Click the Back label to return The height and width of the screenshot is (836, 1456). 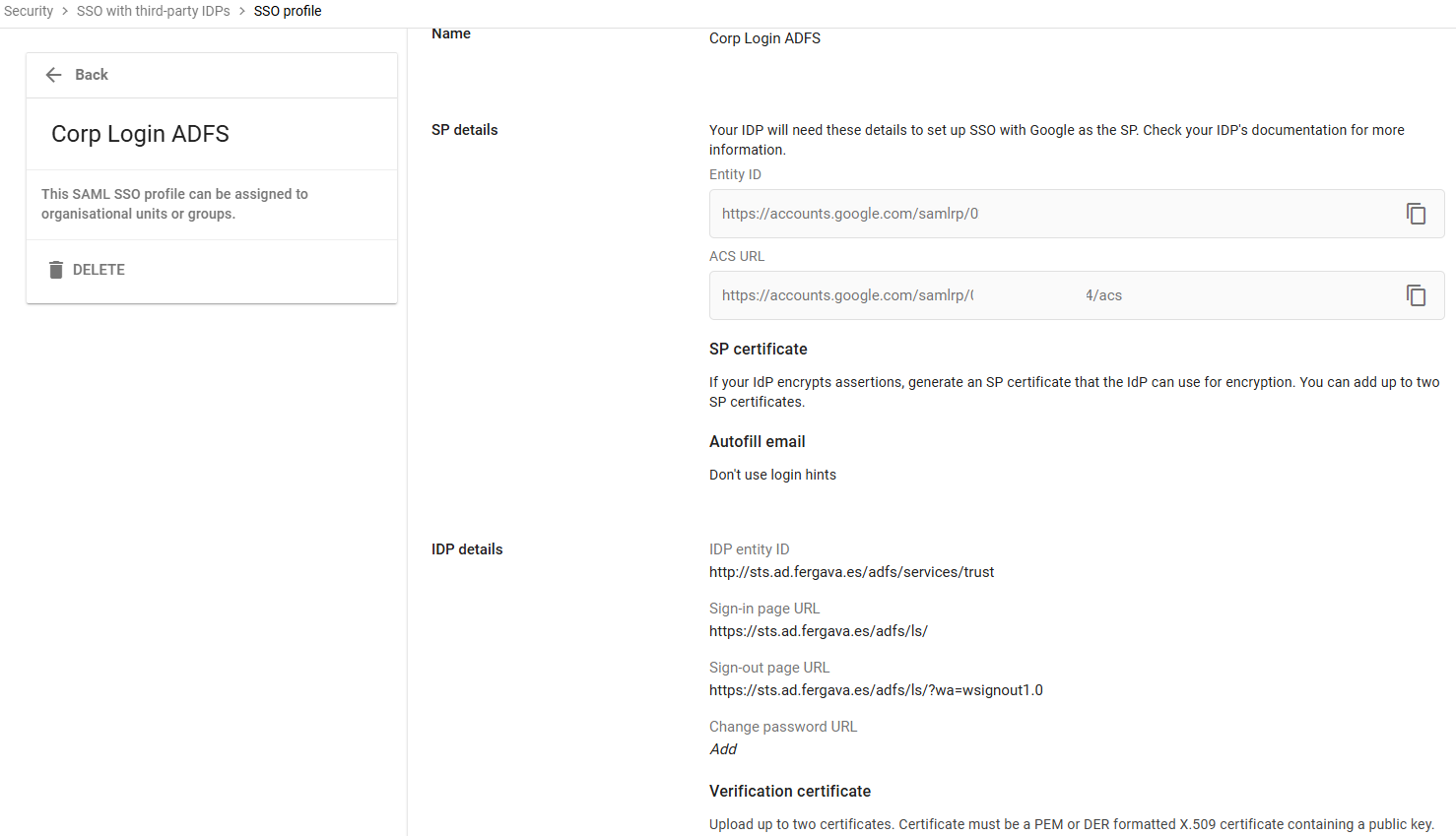click(91, 74)
